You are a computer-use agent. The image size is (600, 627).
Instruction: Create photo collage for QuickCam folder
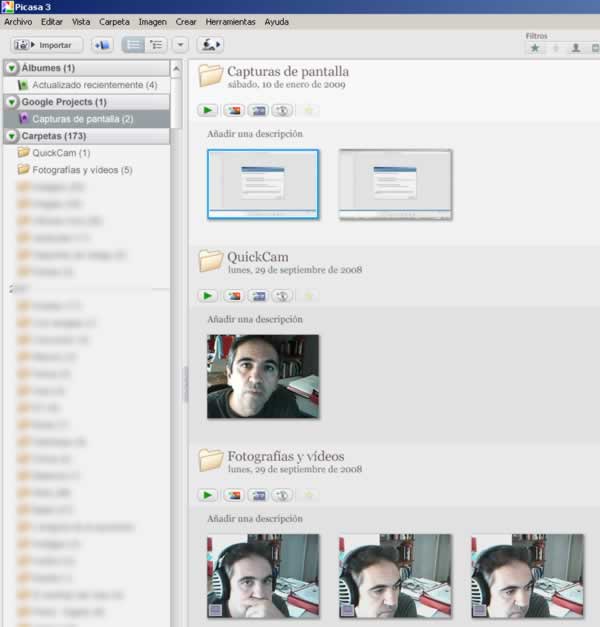point(234,296)
